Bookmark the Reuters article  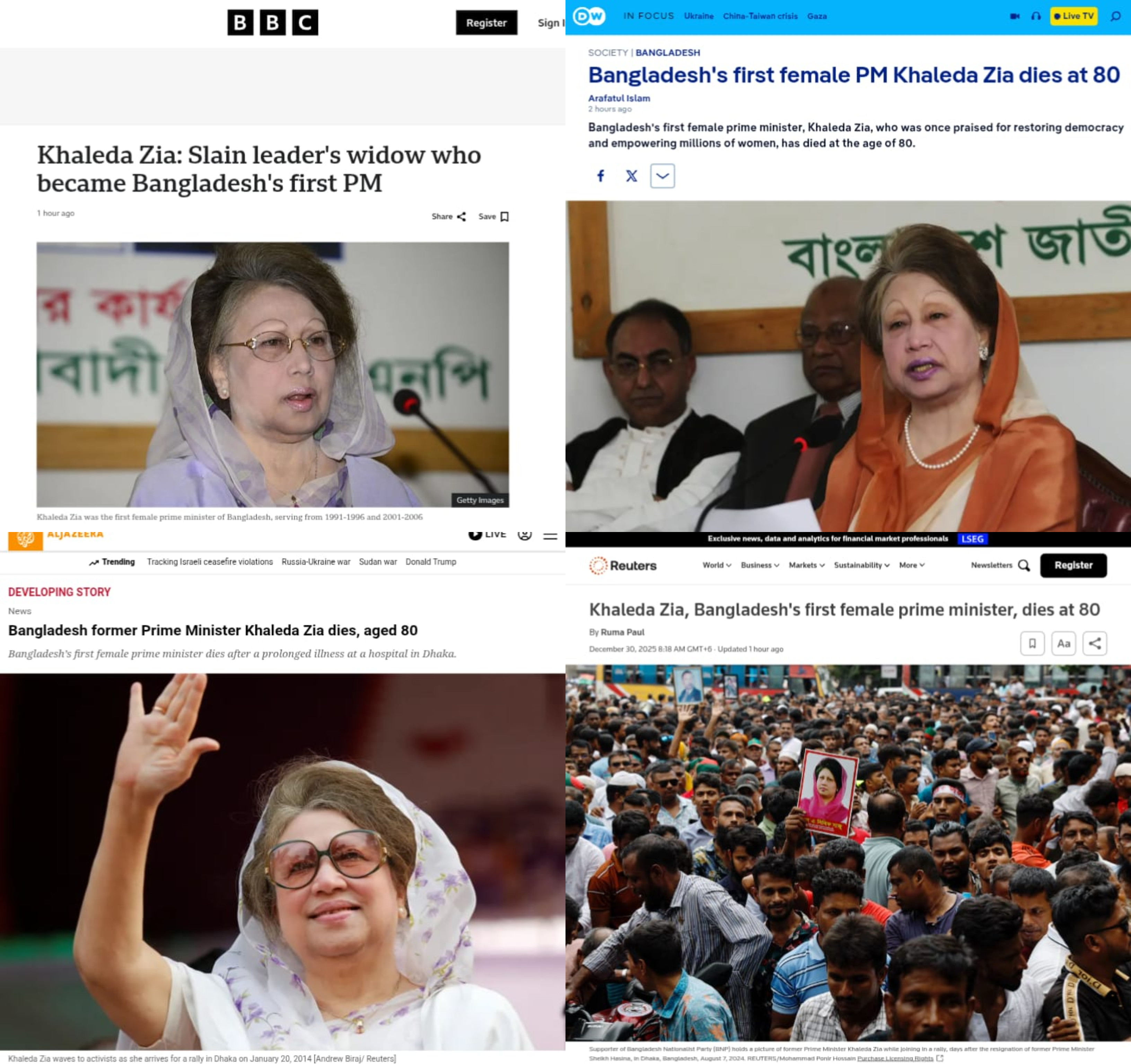click(1032, 643)
